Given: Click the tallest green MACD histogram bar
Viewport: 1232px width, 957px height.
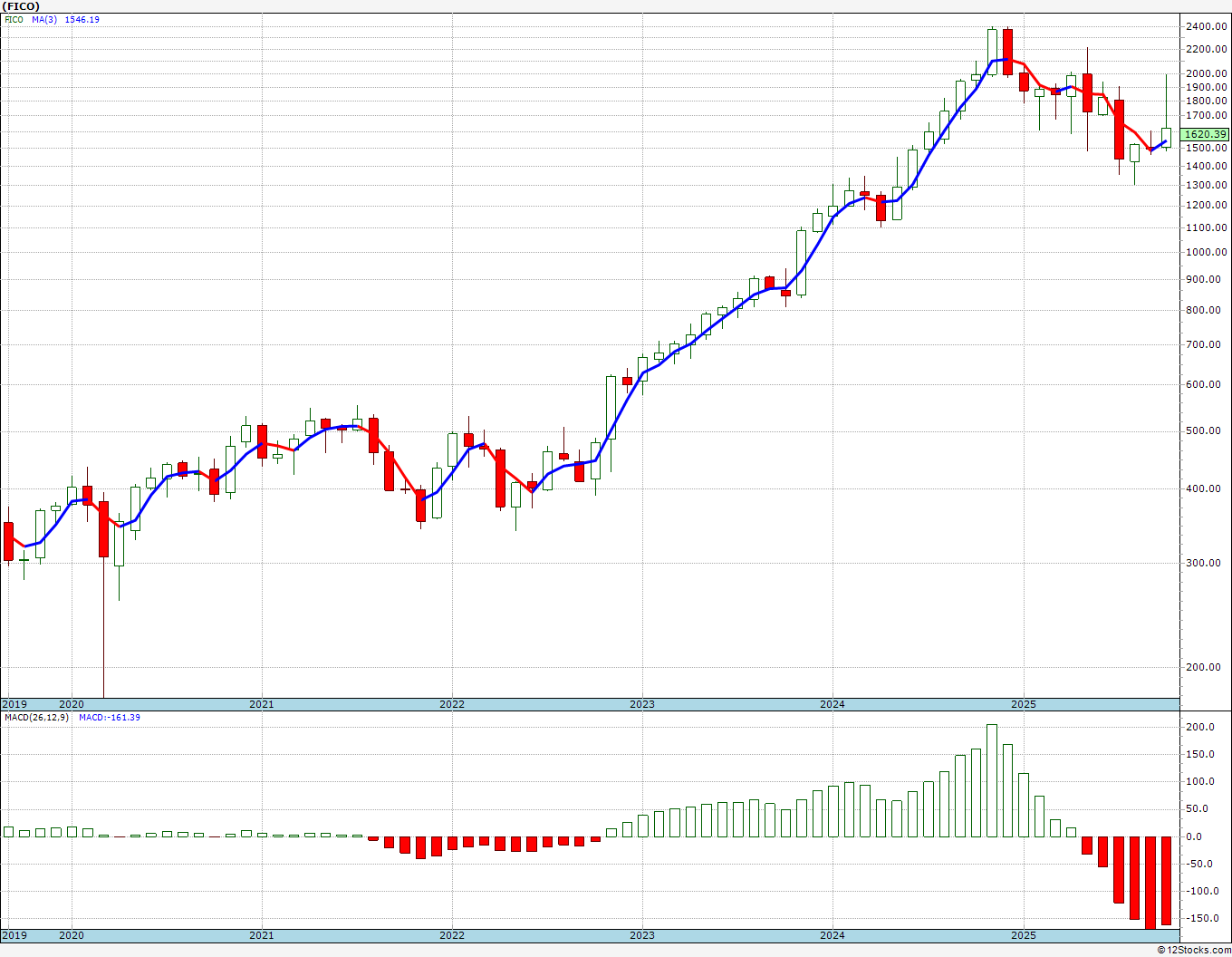Looking at the screenshot, I should click(x=992, y=780).
